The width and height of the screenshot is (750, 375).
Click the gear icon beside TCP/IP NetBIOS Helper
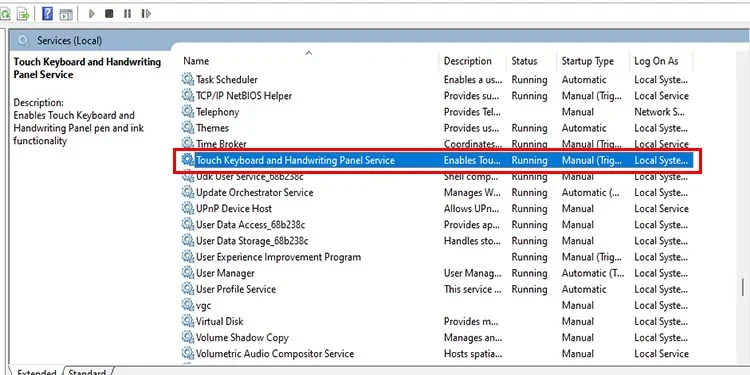(x=188, y=96)
